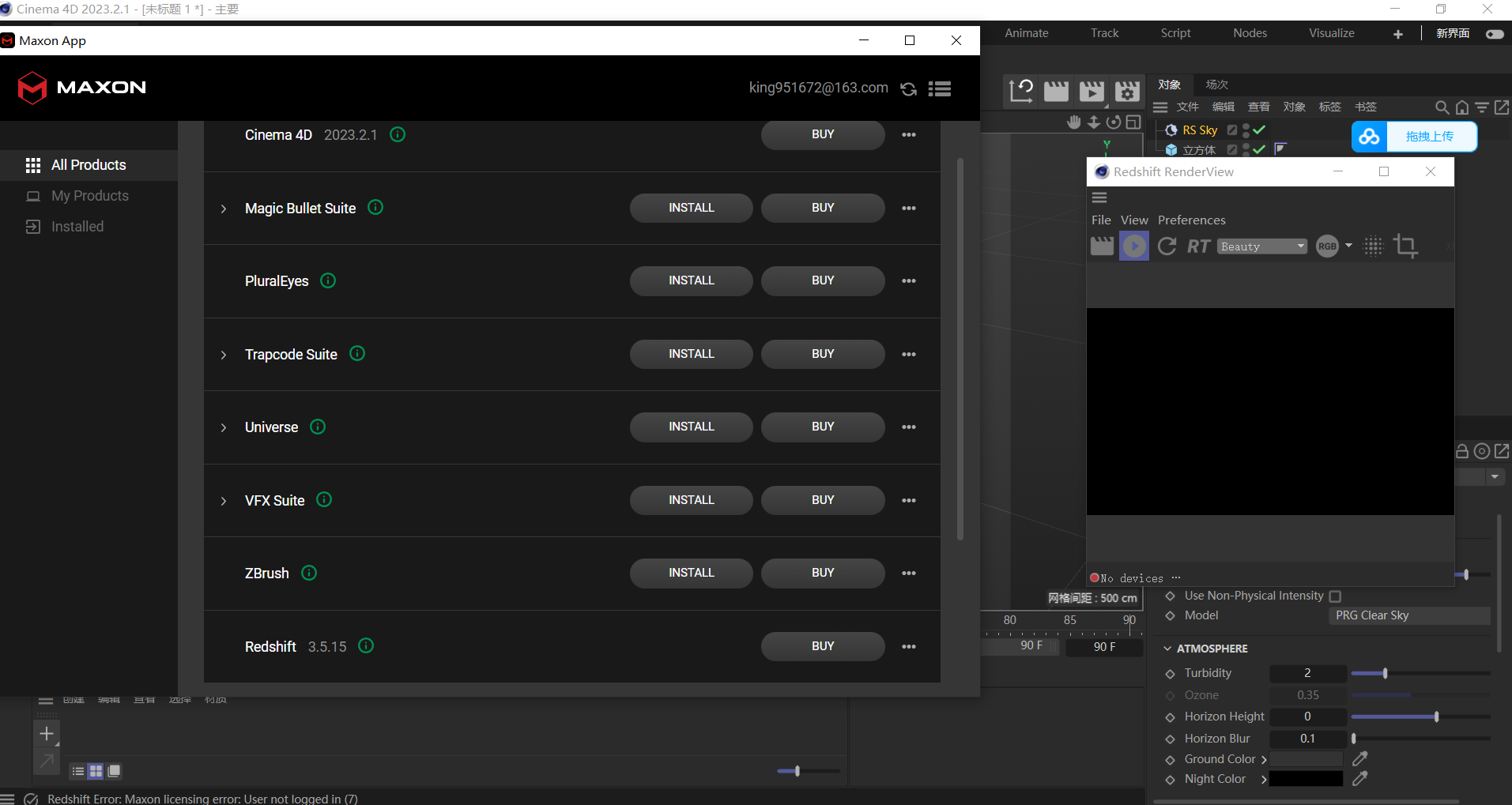Click the info icon next to ZBrush
The image size is (1512, 805).
[x=309, y=573]
